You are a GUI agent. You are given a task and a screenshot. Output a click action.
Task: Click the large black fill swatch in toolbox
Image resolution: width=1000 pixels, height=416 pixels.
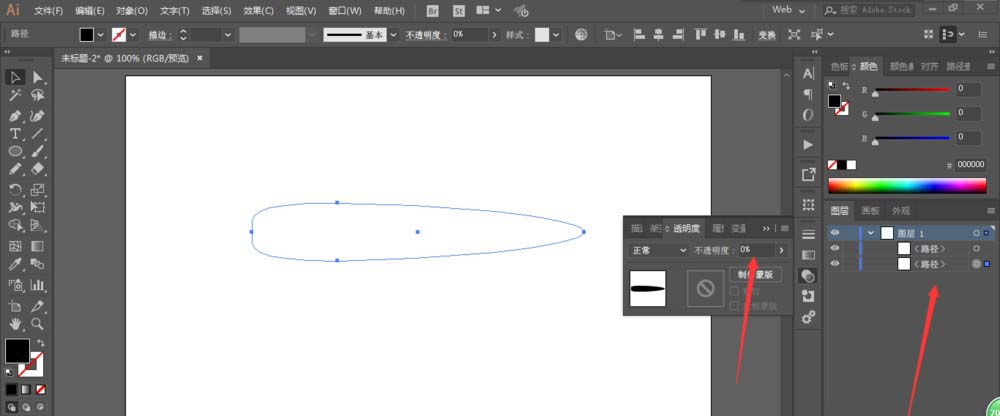pos(17,351)
